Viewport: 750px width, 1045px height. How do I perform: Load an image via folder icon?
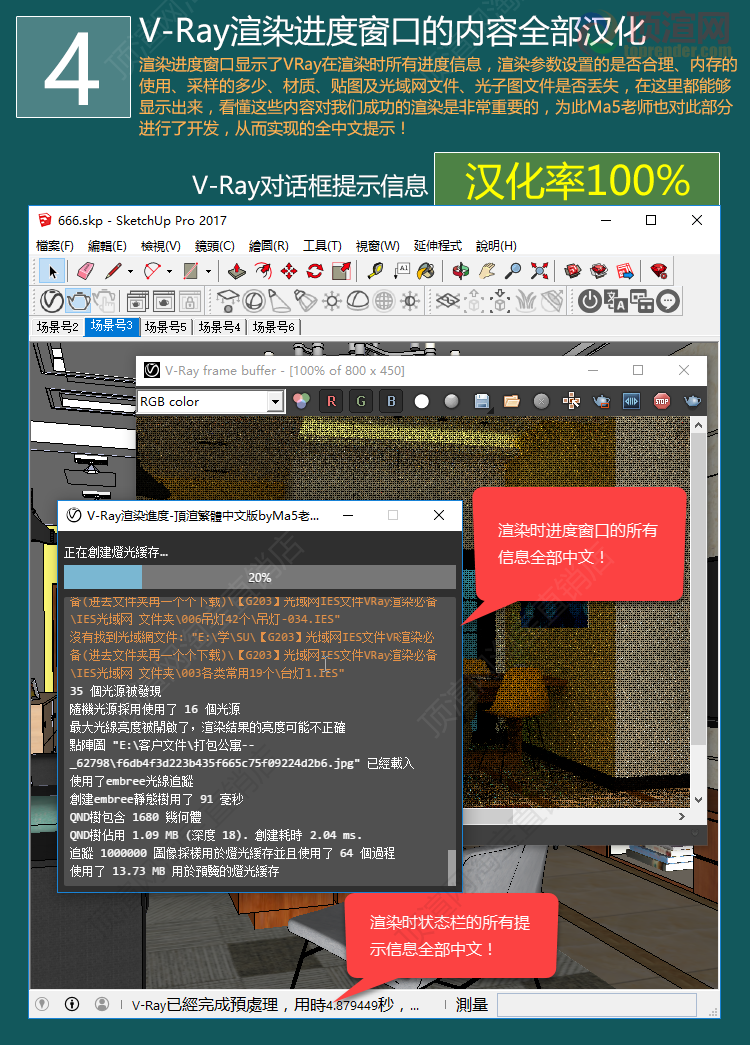coord(511,401)
